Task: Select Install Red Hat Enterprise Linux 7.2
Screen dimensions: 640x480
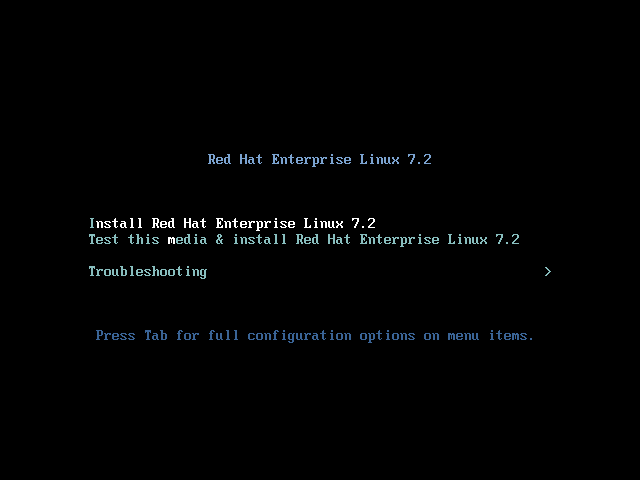Action: tap(232, 224)
